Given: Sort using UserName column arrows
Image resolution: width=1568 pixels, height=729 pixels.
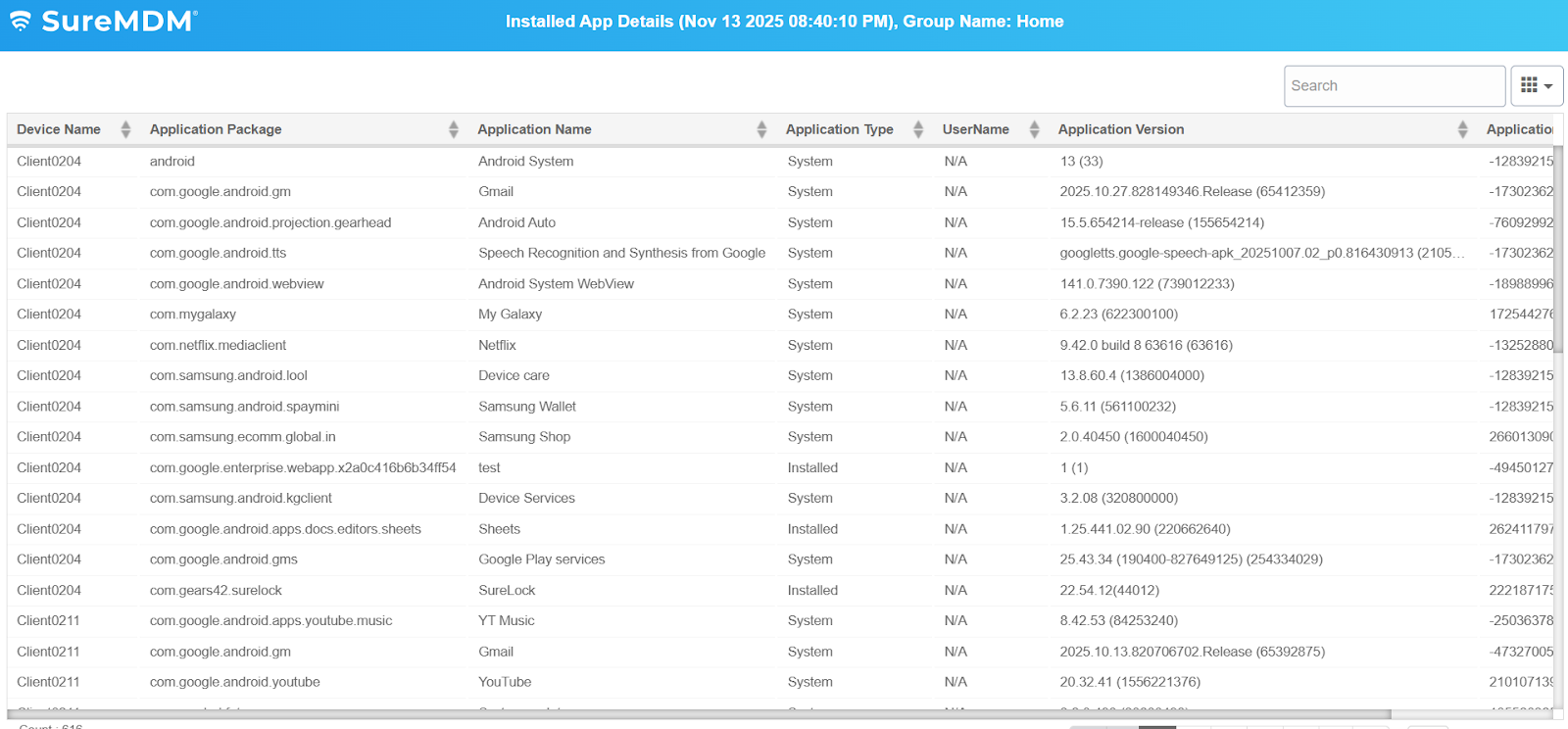Looking at the screenshot, I should 1034,129.
